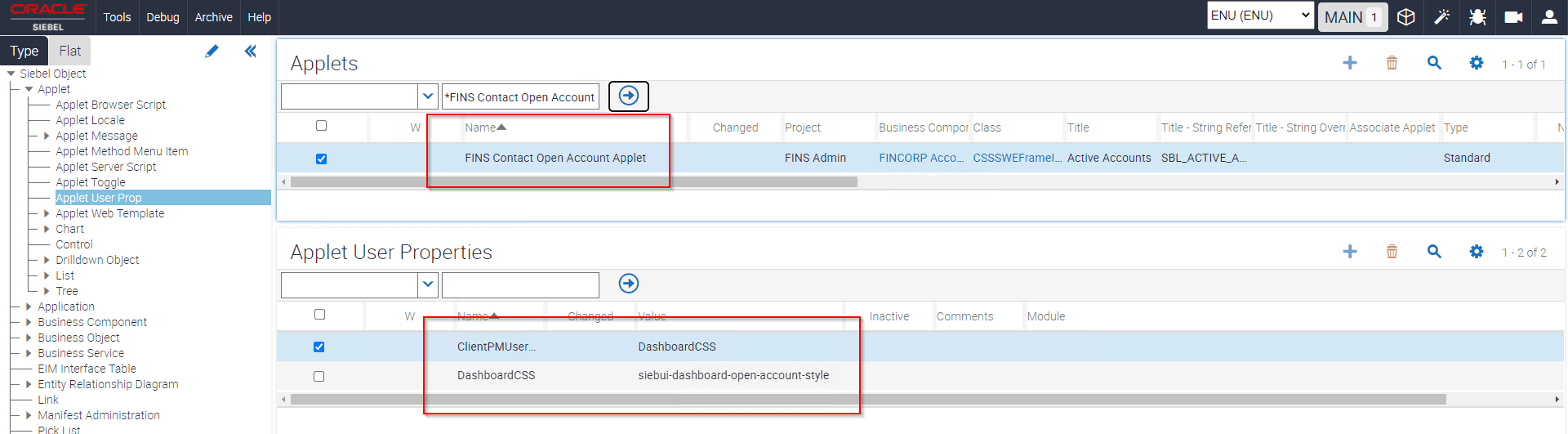Screen dimensions: 1568x434
Task: Open settings gear in Applets list
Action: click(1477, 63)
